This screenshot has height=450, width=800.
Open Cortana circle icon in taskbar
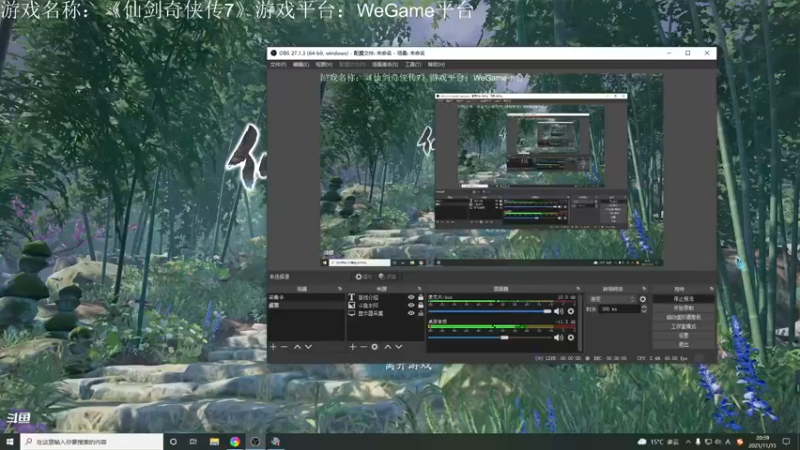tap(173, 441)
